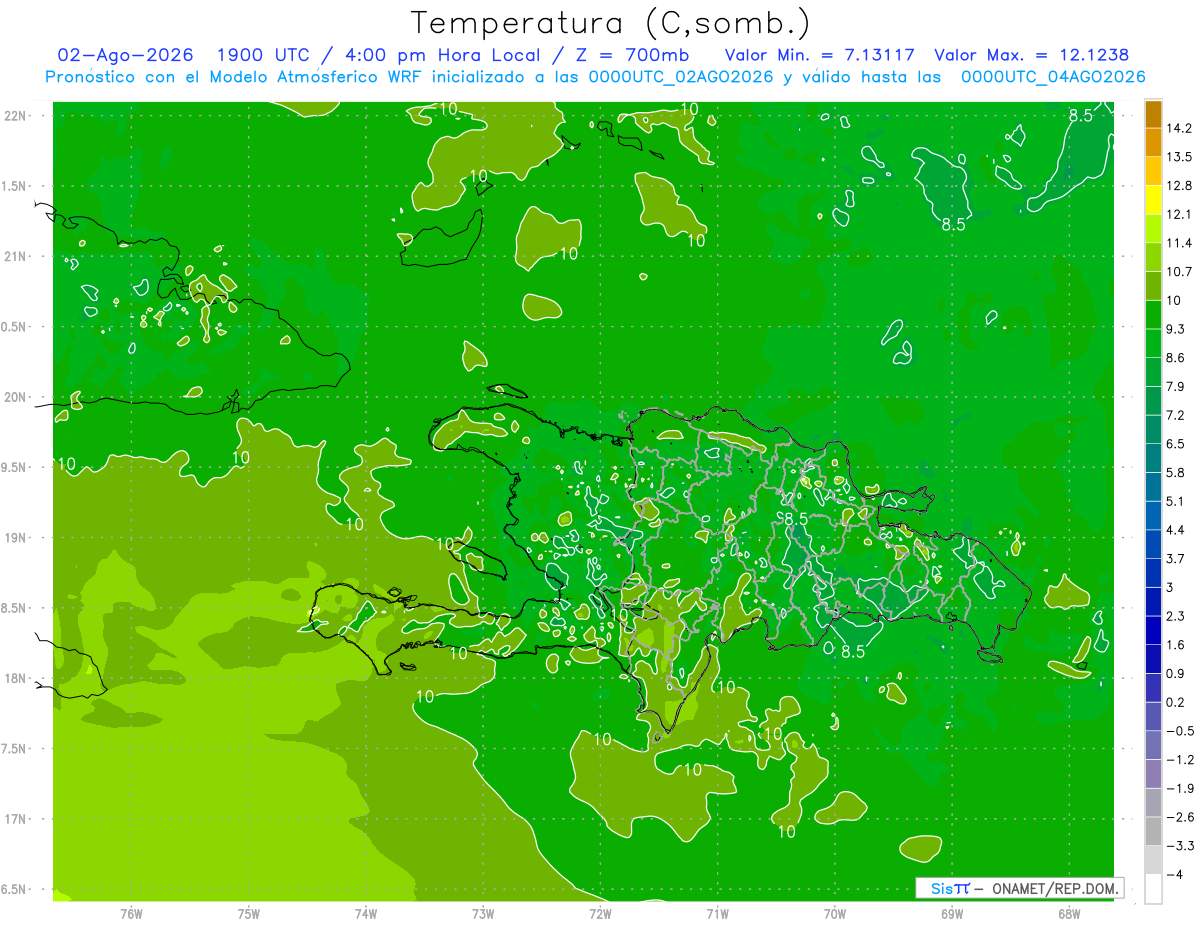Click the '68W' longitude axis label
Image resolution: width=1200 pixels, height=927 pixels.
tap(1069, 914)
